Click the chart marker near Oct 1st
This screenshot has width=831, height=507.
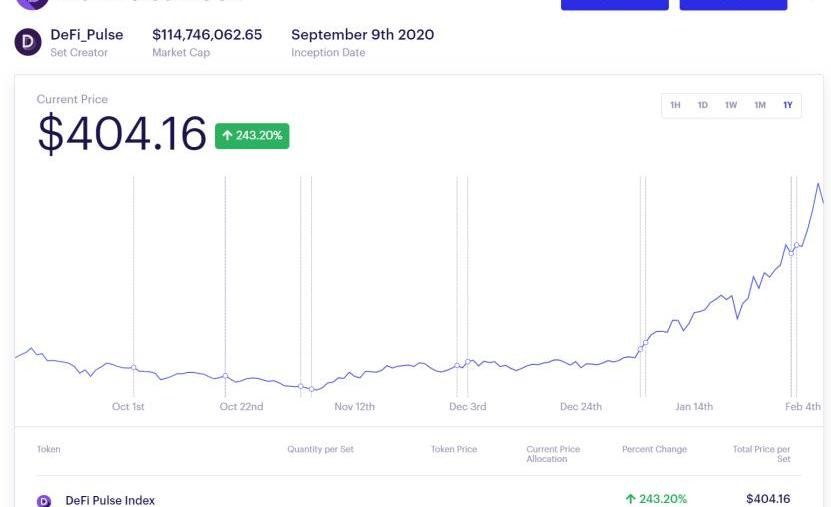tap(134, 368)
